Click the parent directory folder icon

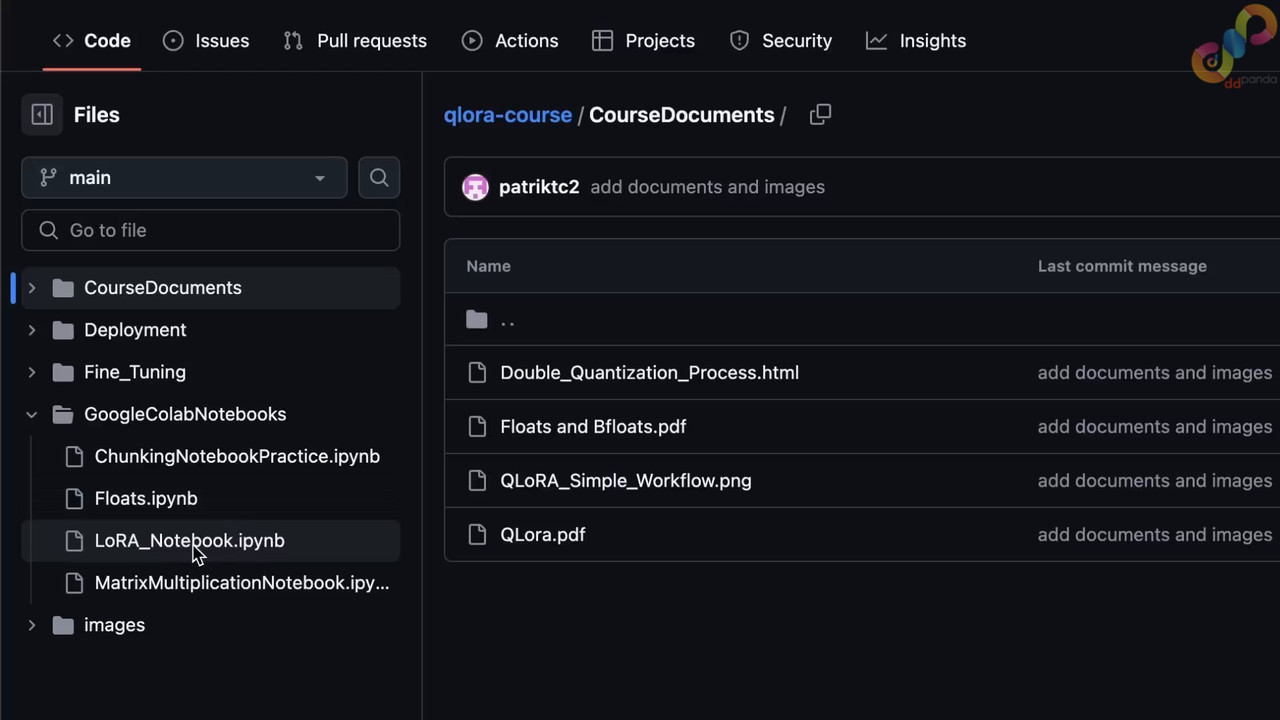coord(477,320)
